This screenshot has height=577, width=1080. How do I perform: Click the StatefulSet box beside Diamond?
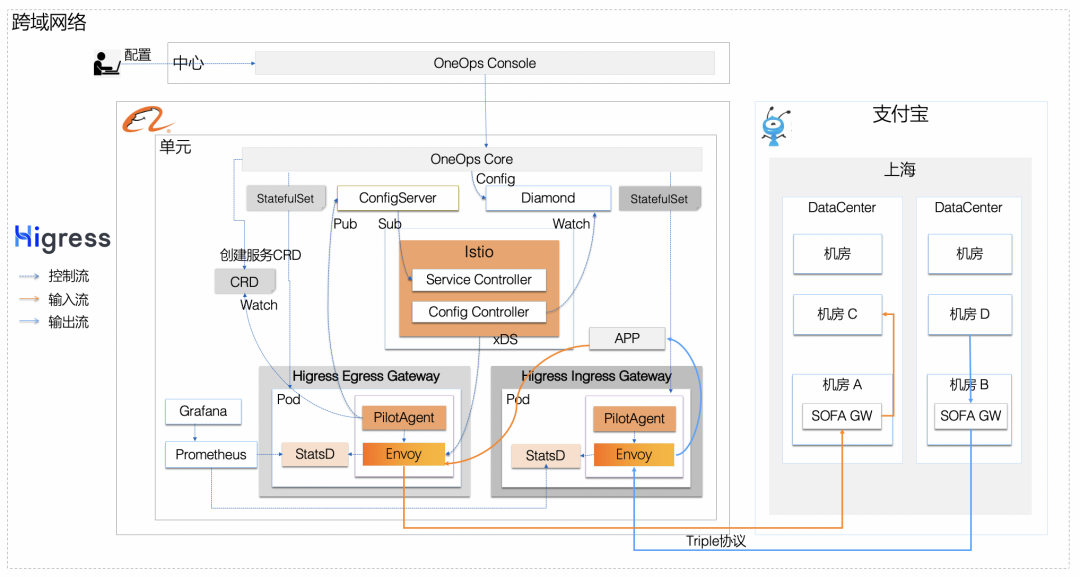pyautogui.click(x=659, y=199)
